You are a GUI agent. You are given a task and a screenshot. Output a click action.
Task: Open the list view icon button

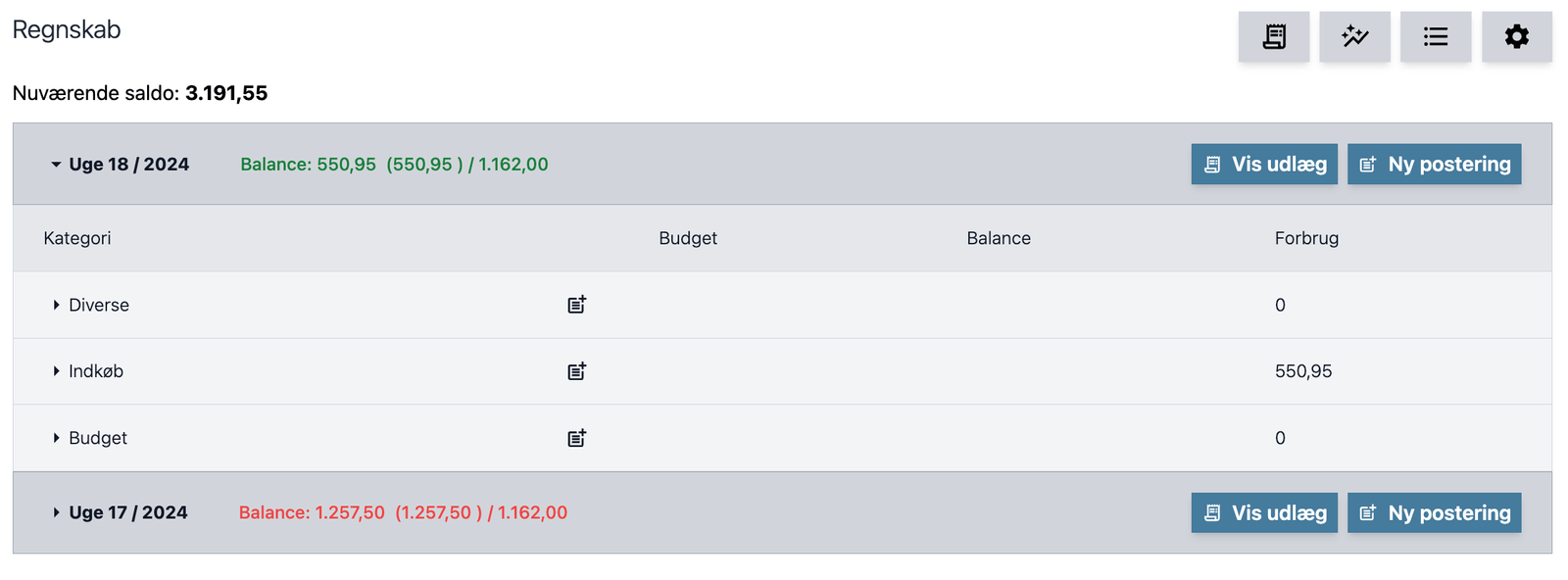click(1436, 37)
